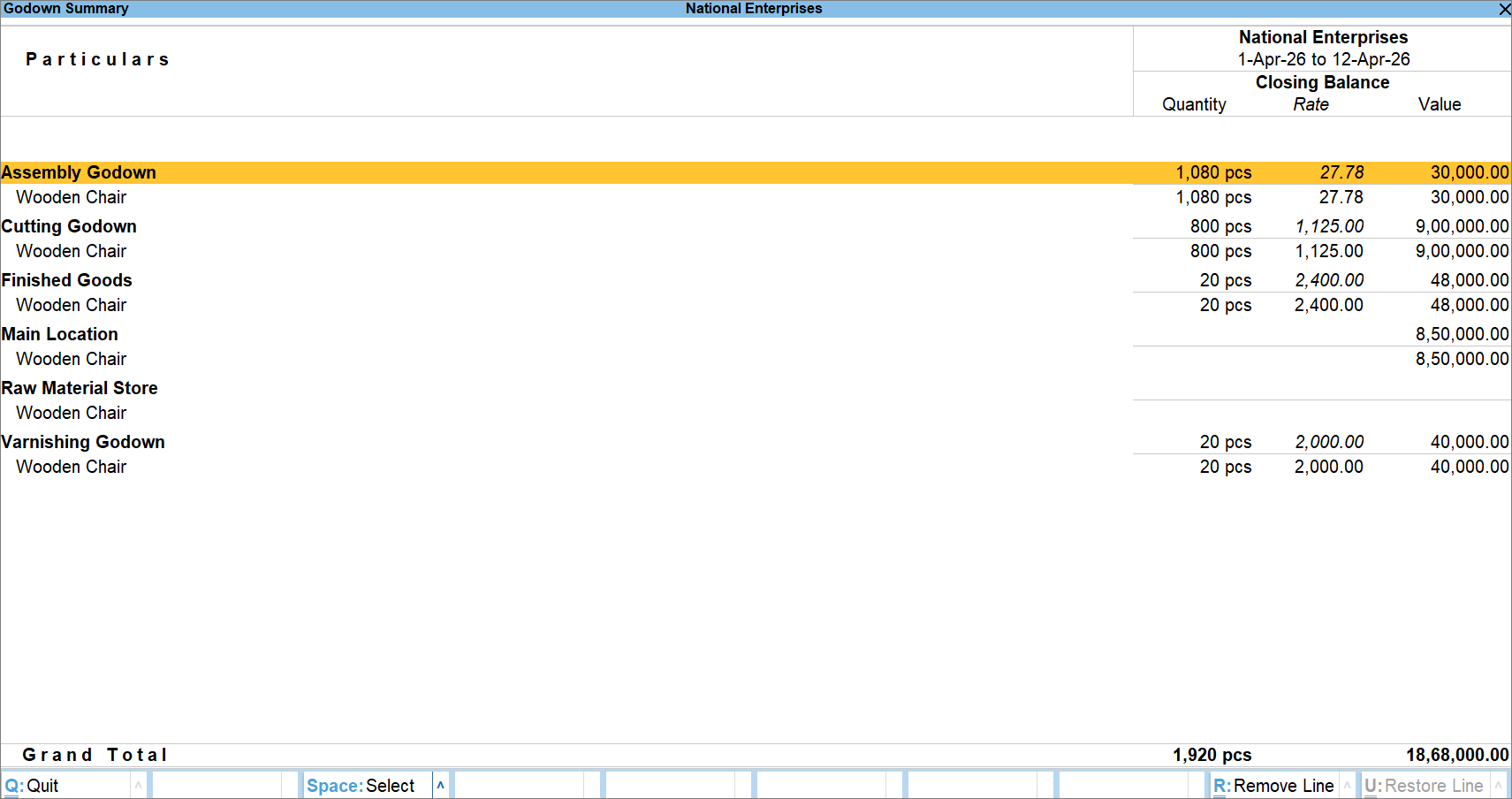The image size is (1512, 799).
Task: Click Cutting Godown quantity 800 pcs
Action: click(x=1220, y=226)
